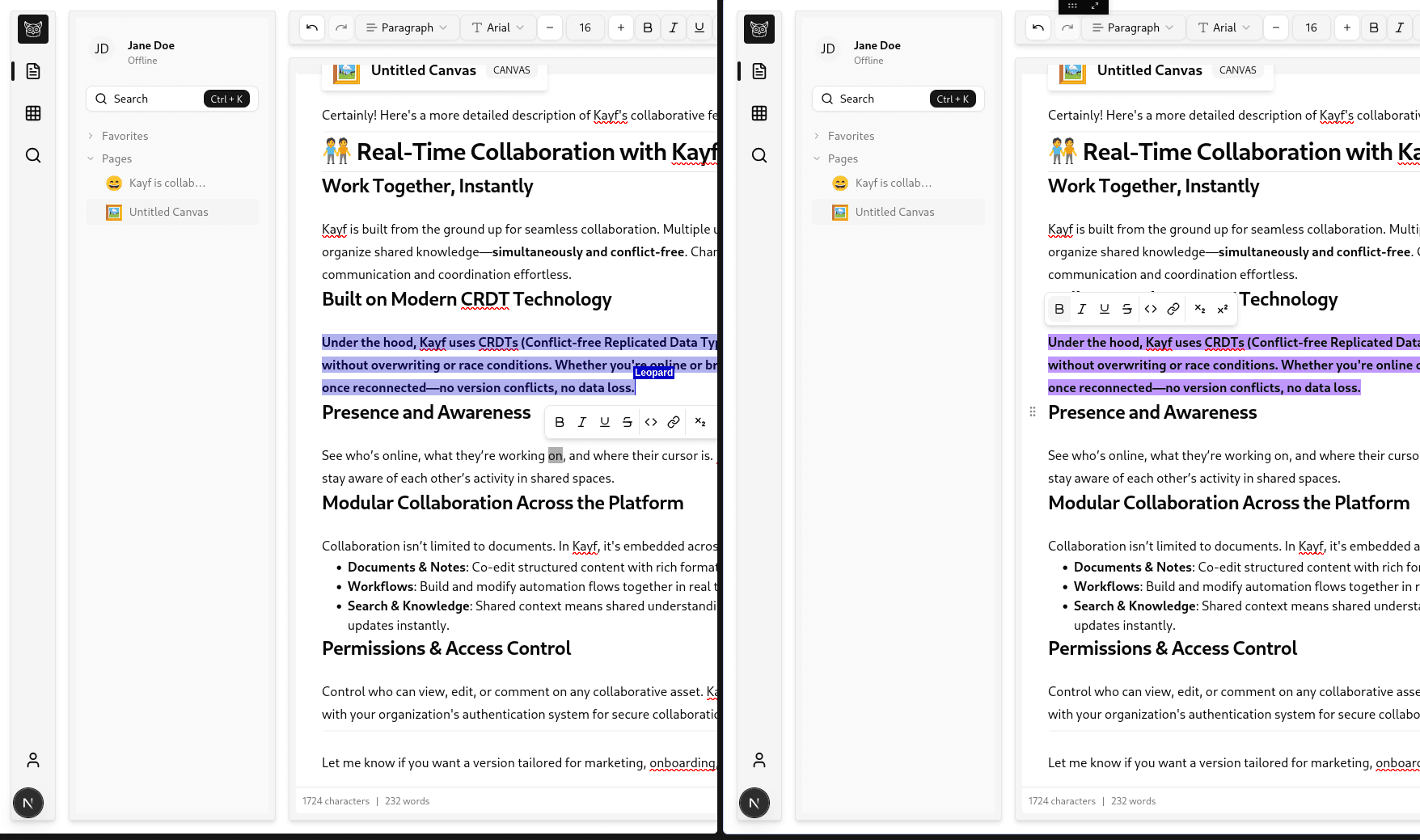Viewport: 1420px width, 840px height.
Task: Toggle Italic in right window top toolbar
Action: pos(1400,27)
